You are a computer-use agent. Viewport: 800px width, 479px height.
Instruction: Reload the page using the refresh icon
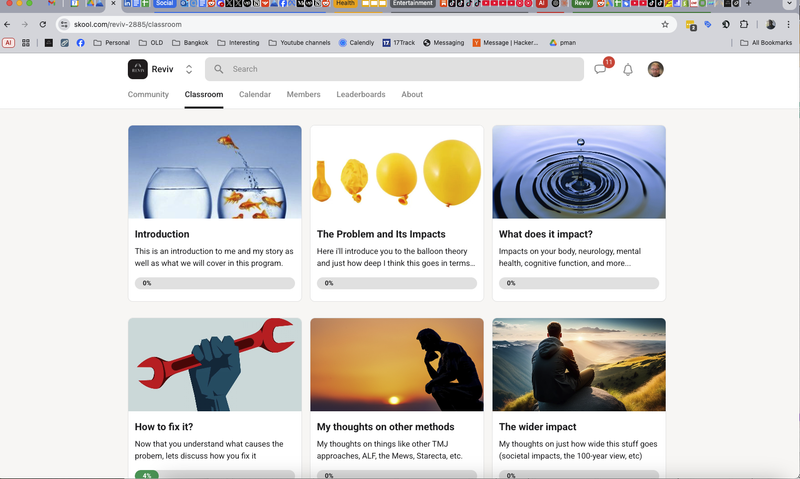[x=42, y=24]
